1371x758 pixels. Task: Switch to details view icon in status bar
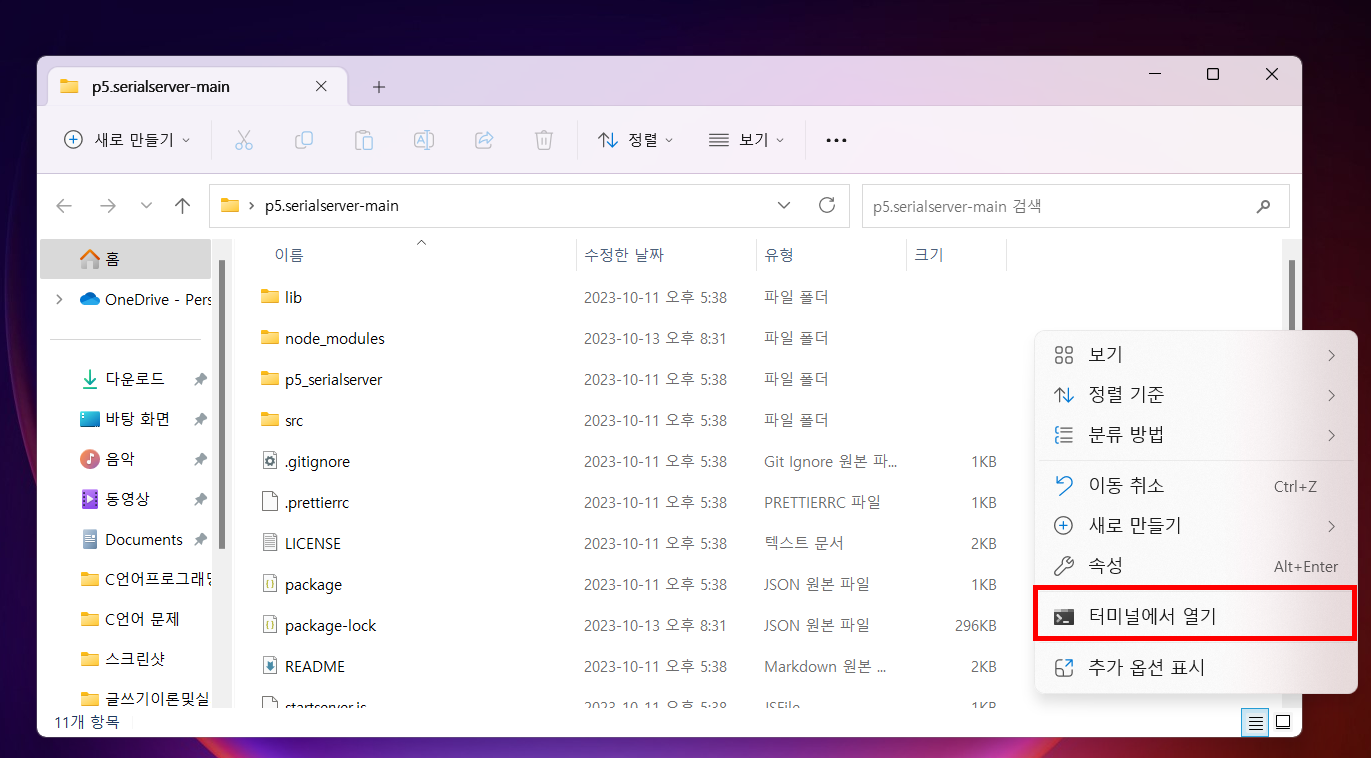(x=1256, y=722)
